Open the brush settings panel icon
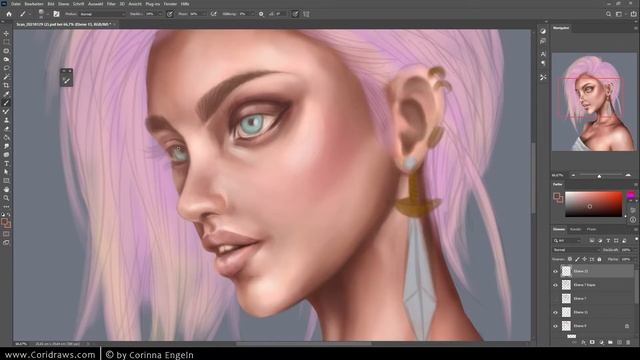This screenshot has width=640, height=360. click(56, 14)
